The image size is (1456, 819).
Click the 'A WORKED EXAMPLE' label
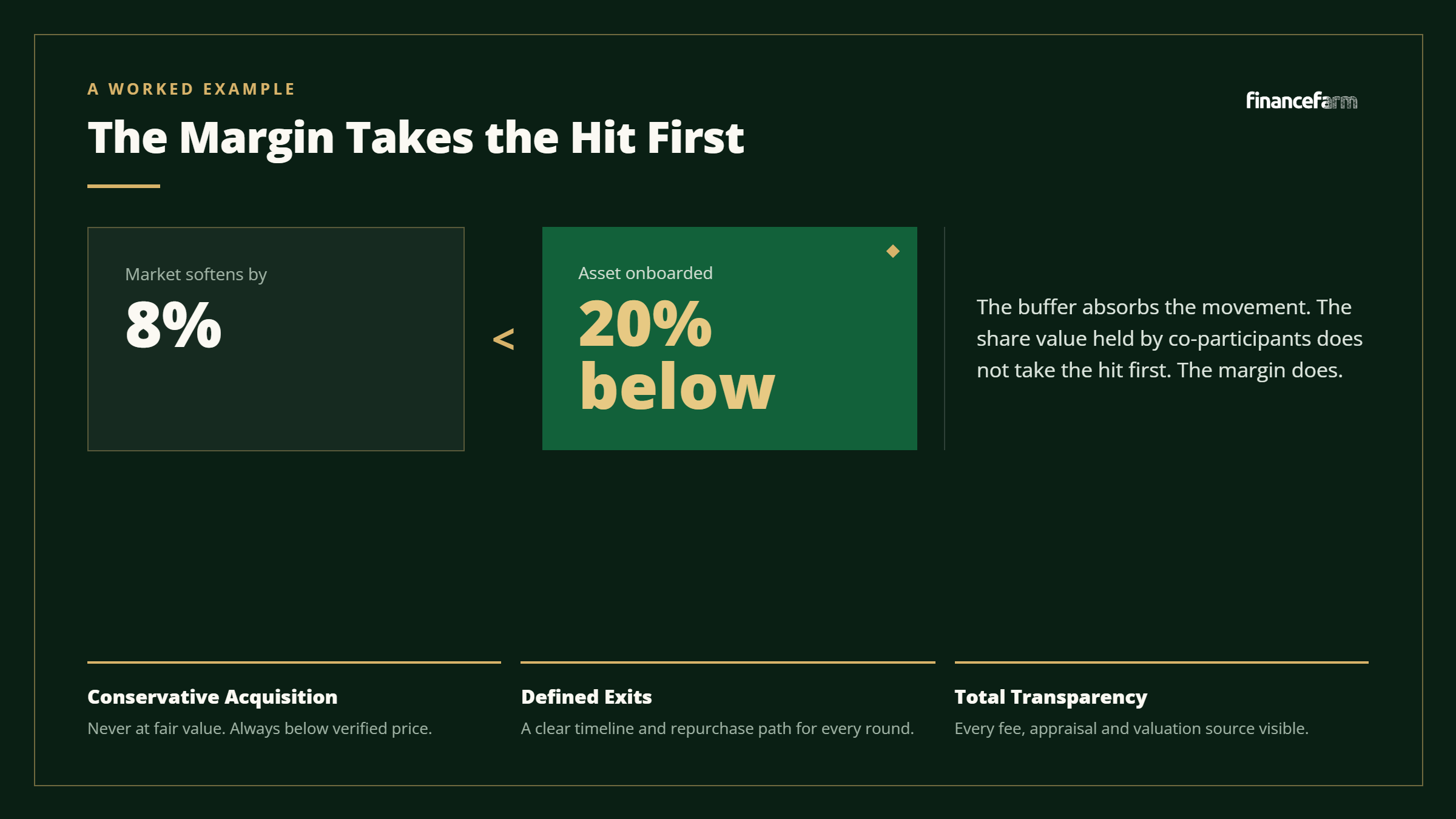click(191, 89)
